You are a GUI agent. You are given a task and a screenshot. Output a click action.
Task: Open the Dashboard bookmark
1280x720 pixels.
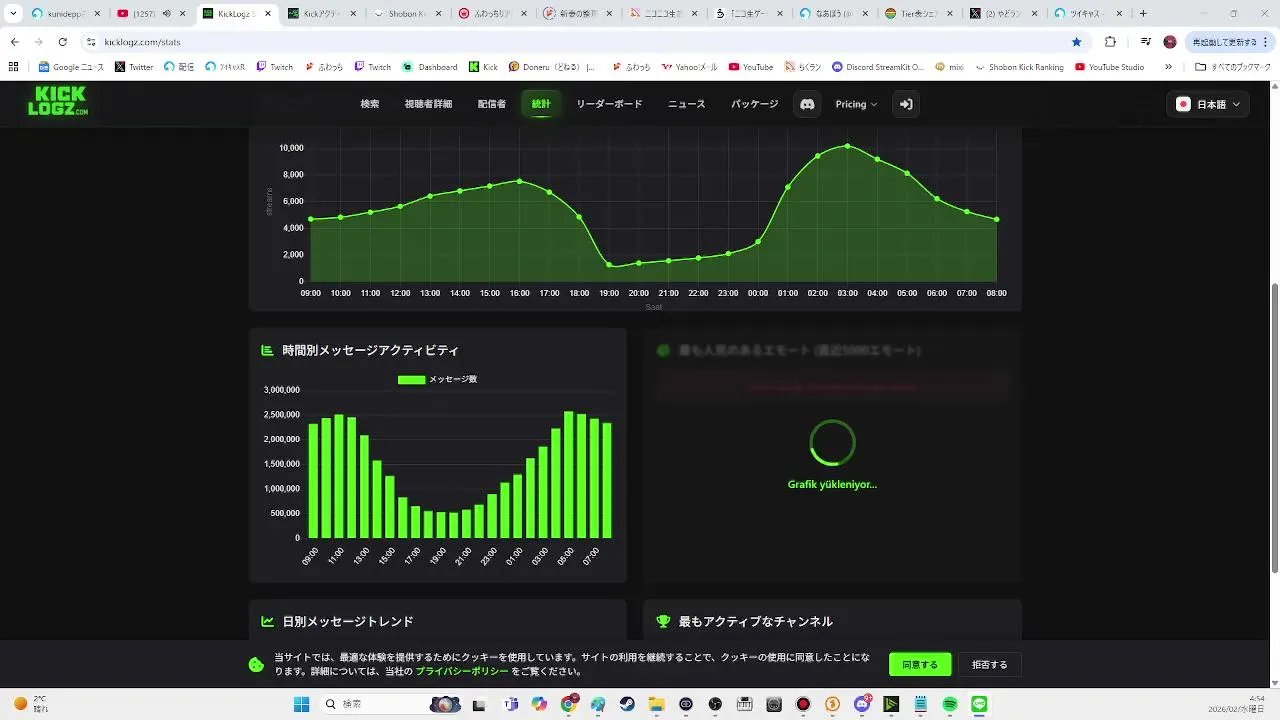point(430,67)
